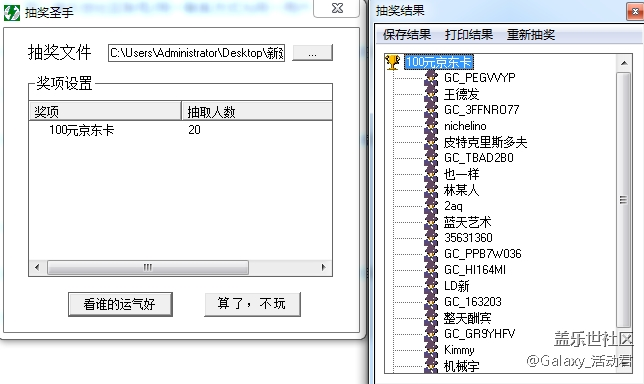The image size is (644, 384).
Task: Click the person icon next to 林某人
Action: [431, 190]
